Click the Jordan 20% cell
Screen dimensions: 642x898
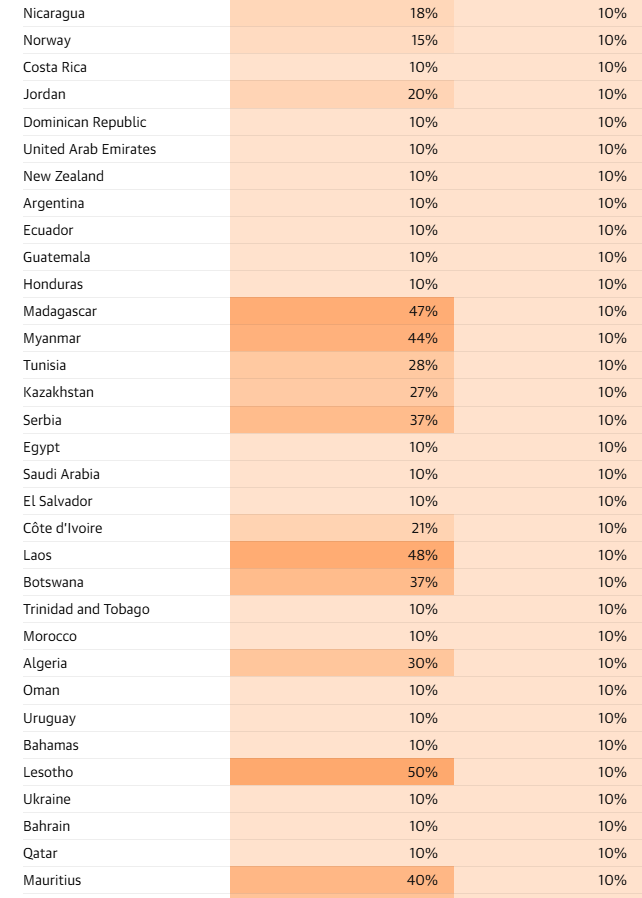(x=342, y=94)
